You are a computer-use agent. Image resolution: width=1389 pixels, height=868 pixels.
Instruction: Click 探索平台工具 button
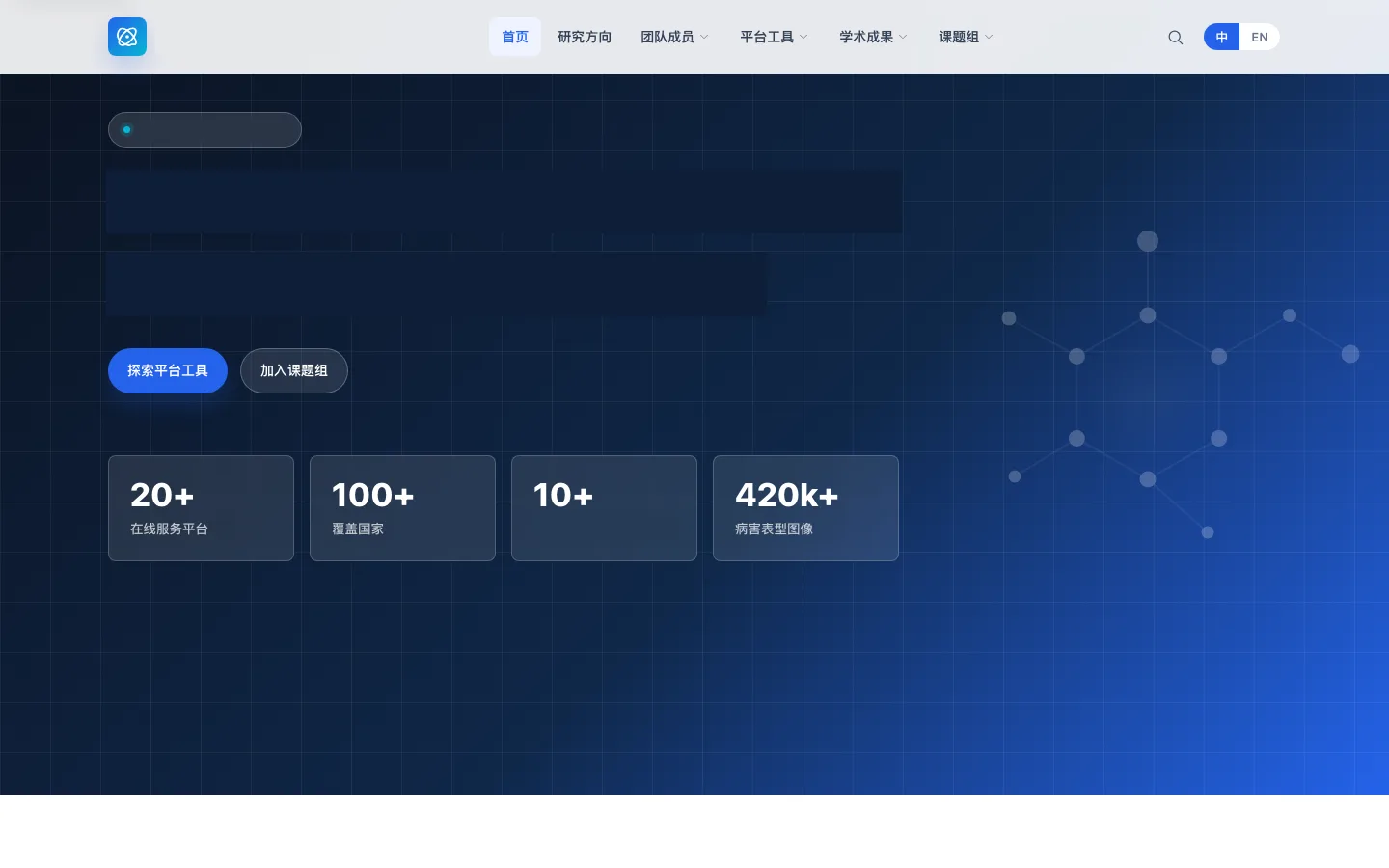coord(168,370)
